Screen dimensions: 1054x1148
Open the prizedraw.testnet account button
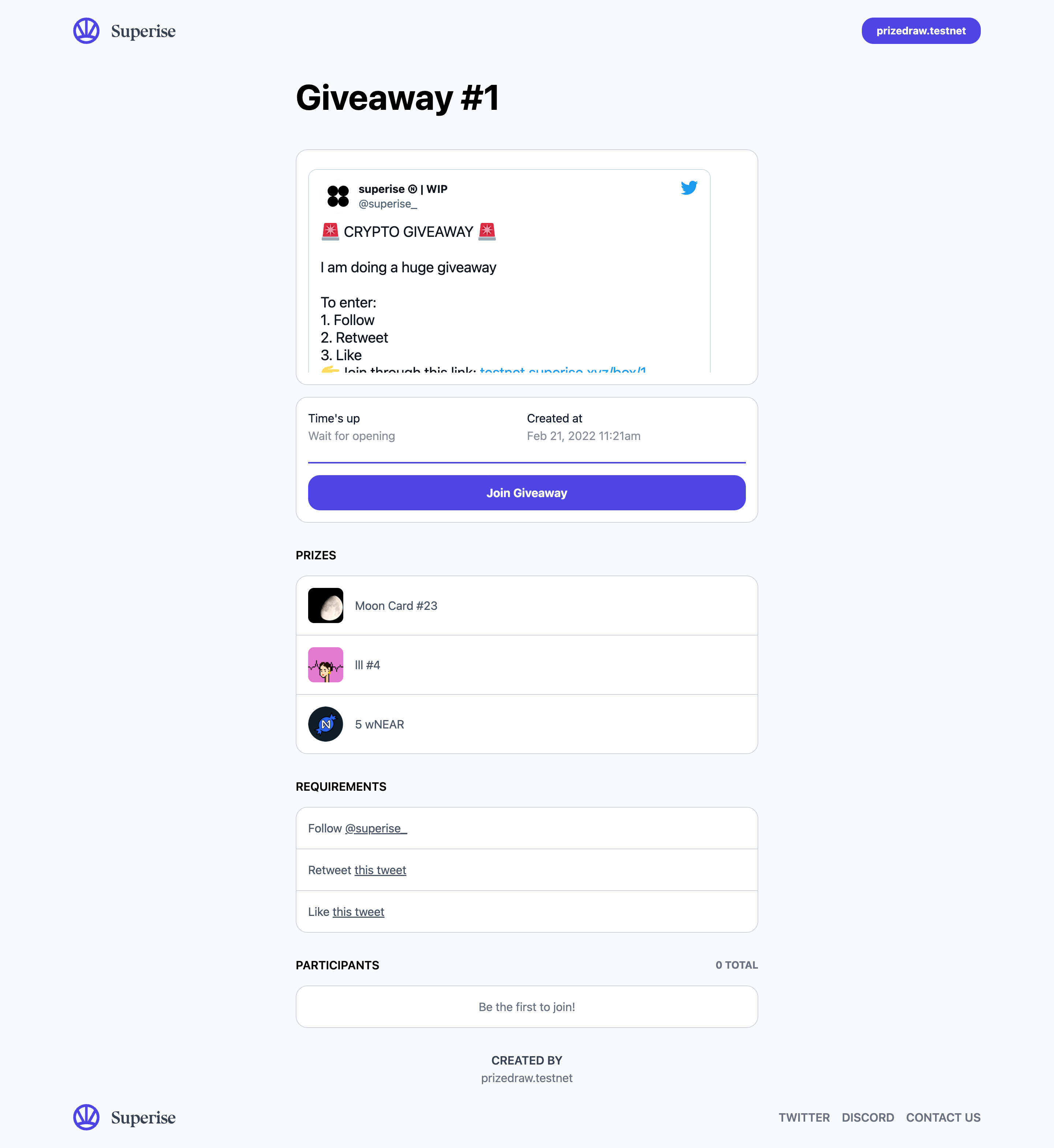pyautogui.click(x=921, y=31)
